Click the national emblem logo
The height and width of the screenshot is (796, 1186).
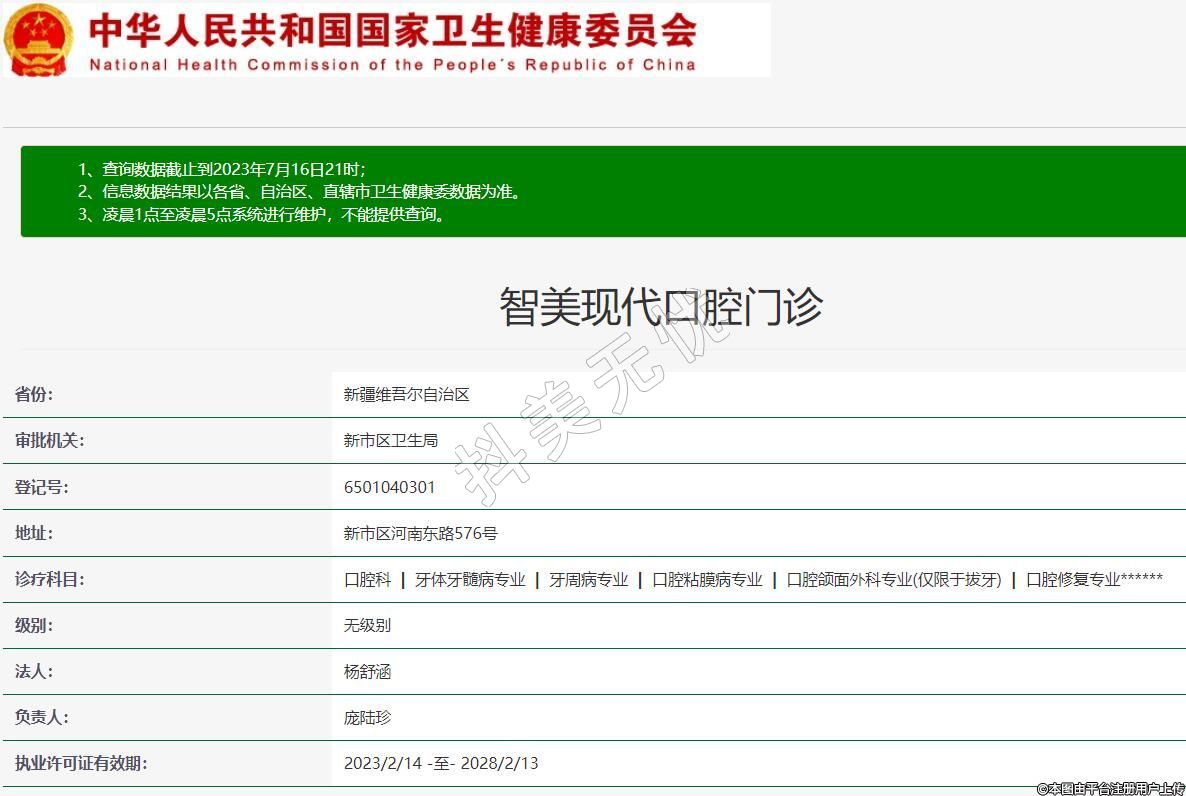tap(38, 40)
